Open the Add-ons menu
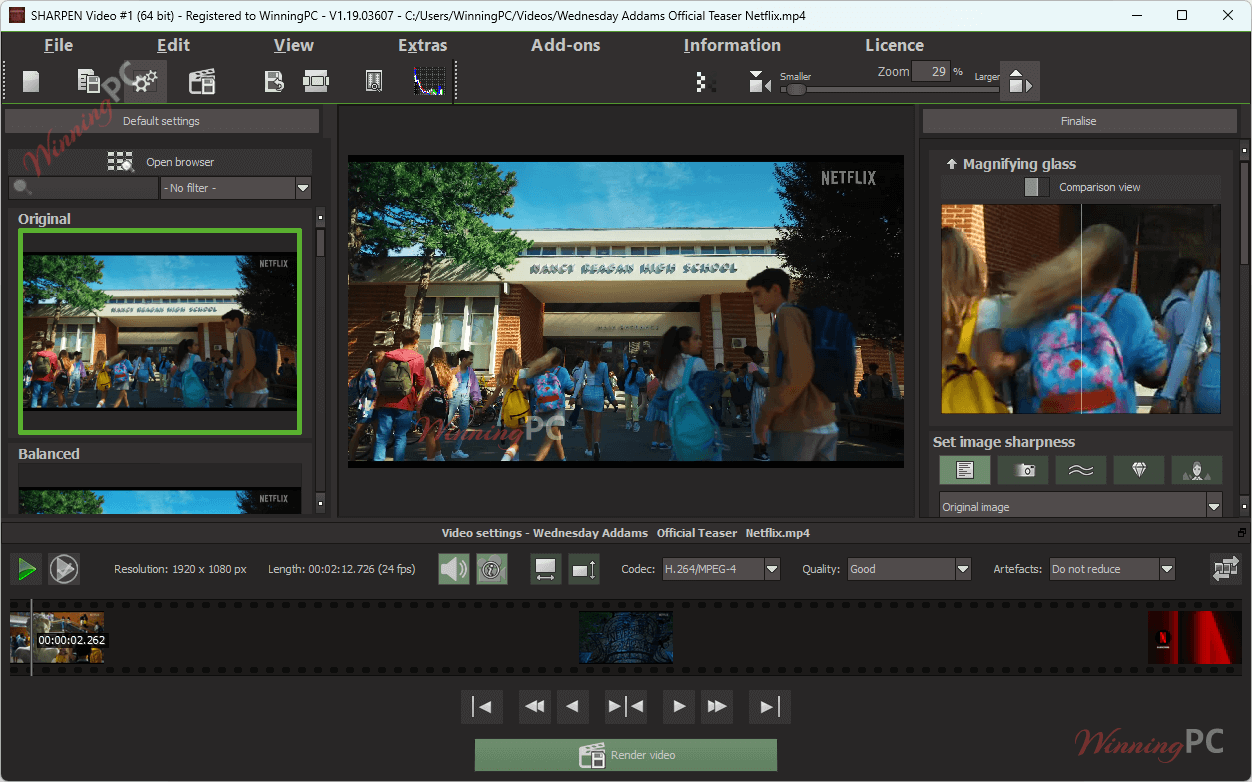 [566, 45]
